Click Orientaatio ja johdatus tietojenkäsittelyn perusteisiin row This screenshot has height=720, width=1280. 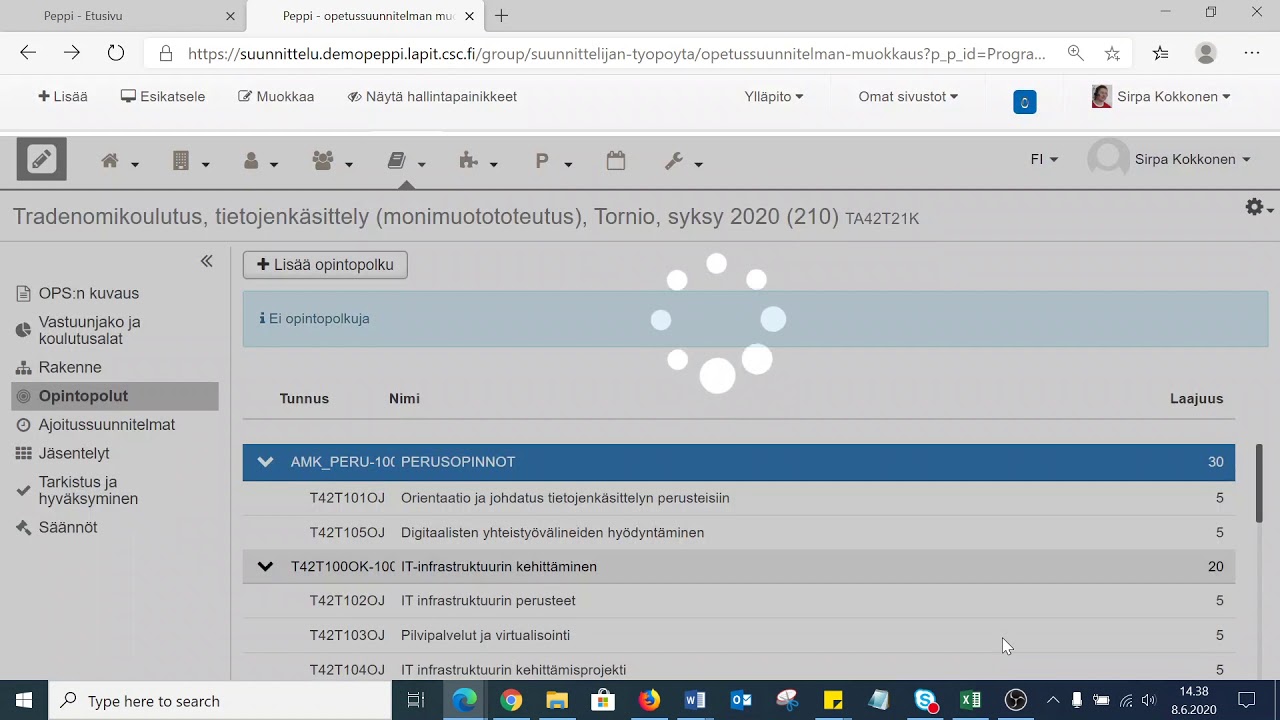pos(739,498)
